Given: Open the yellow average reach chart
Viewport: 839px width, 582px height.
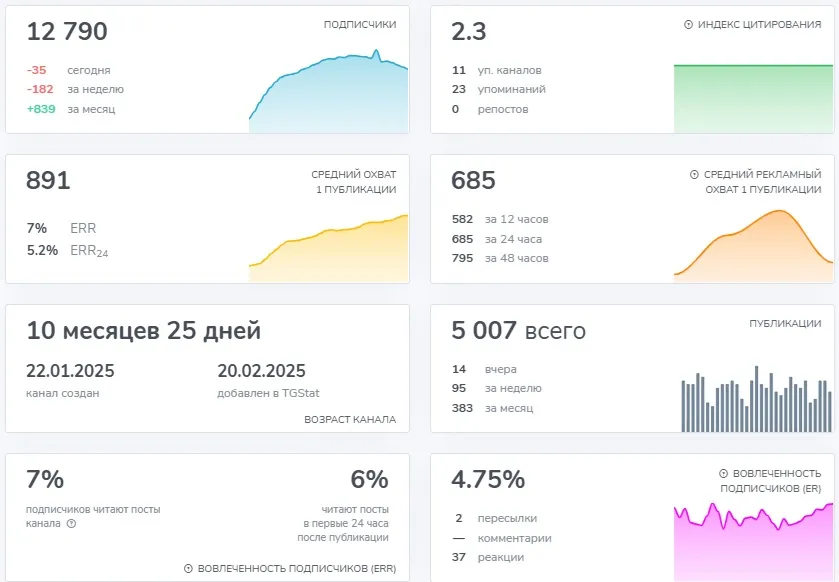Looking at the screenshot, I should [x=328, y=248].
